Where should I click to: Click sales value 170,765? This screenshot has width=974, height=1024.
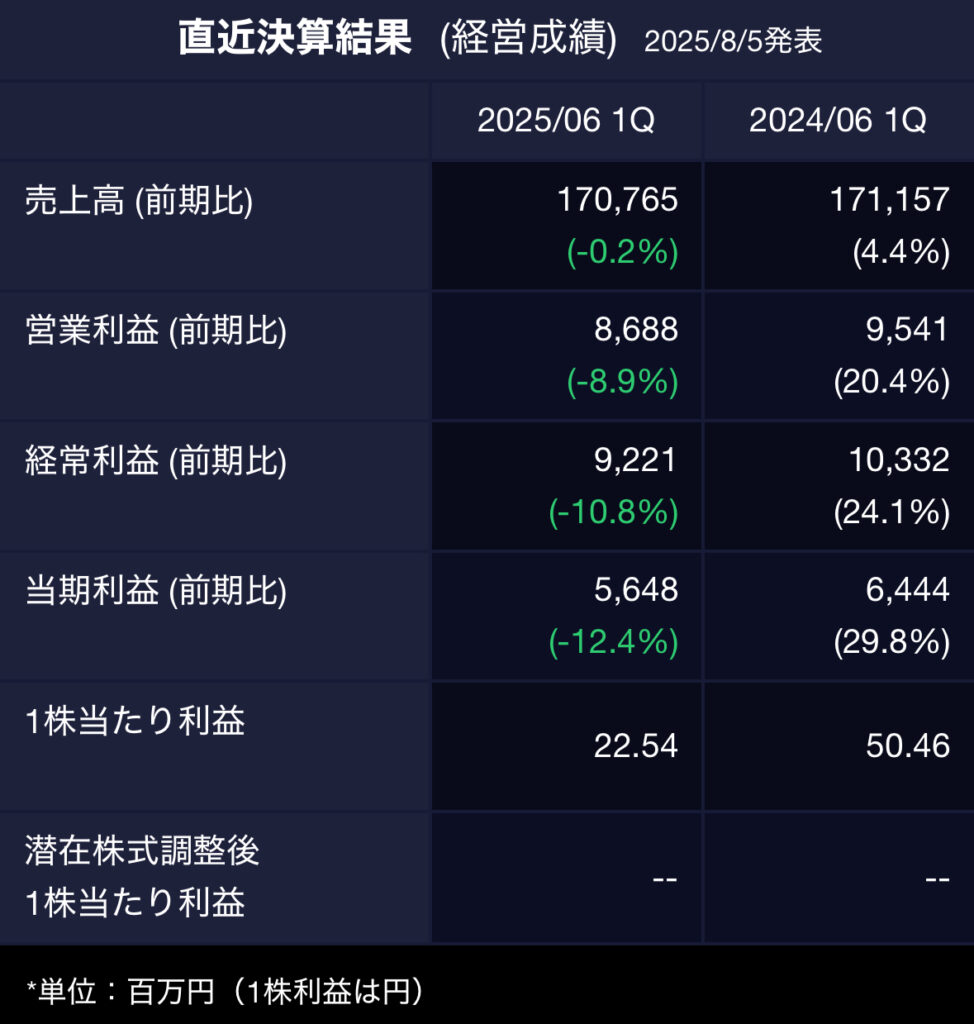617,200
